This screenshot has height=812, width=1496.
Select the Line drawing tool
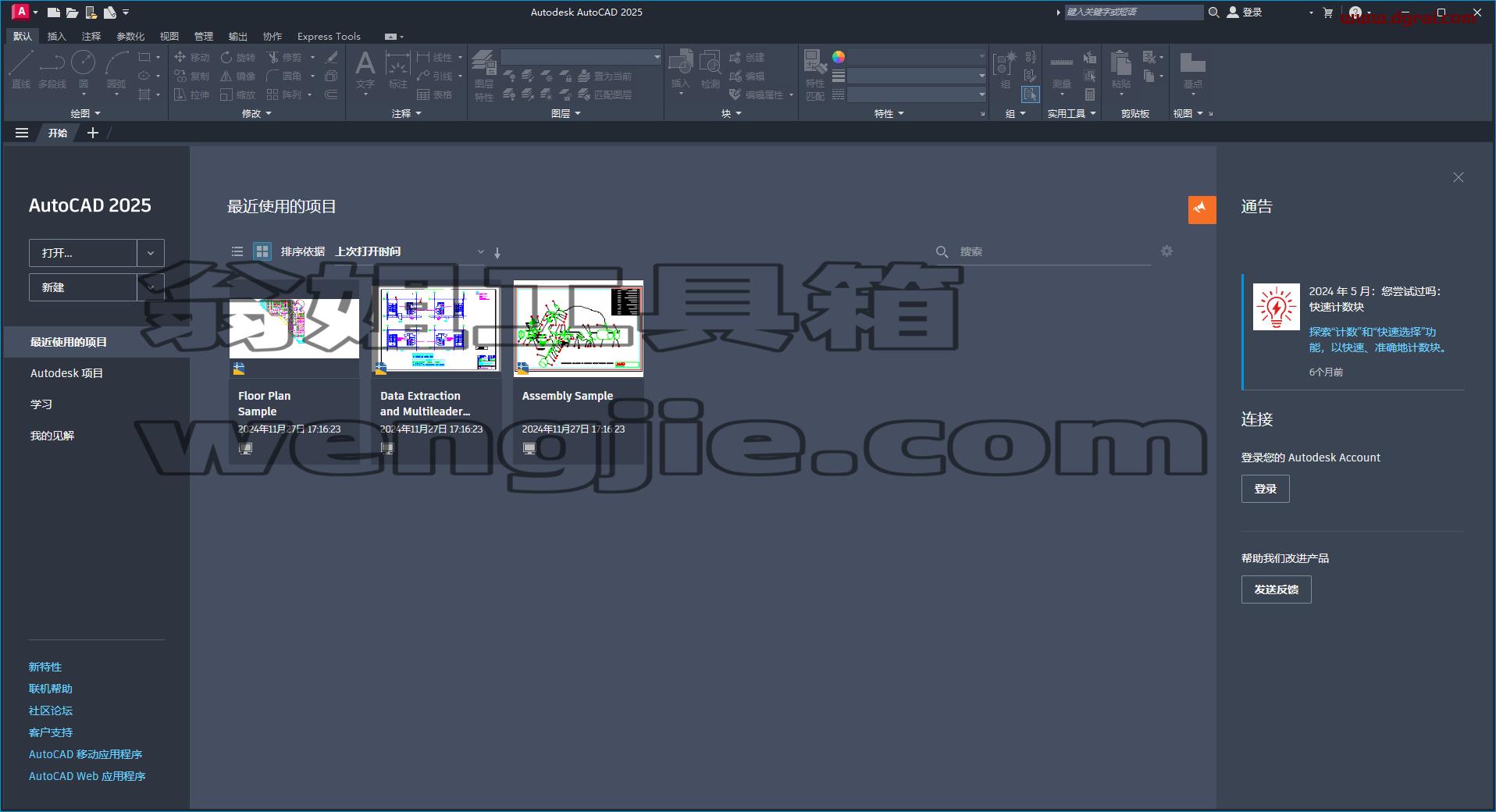coord(21,69)
